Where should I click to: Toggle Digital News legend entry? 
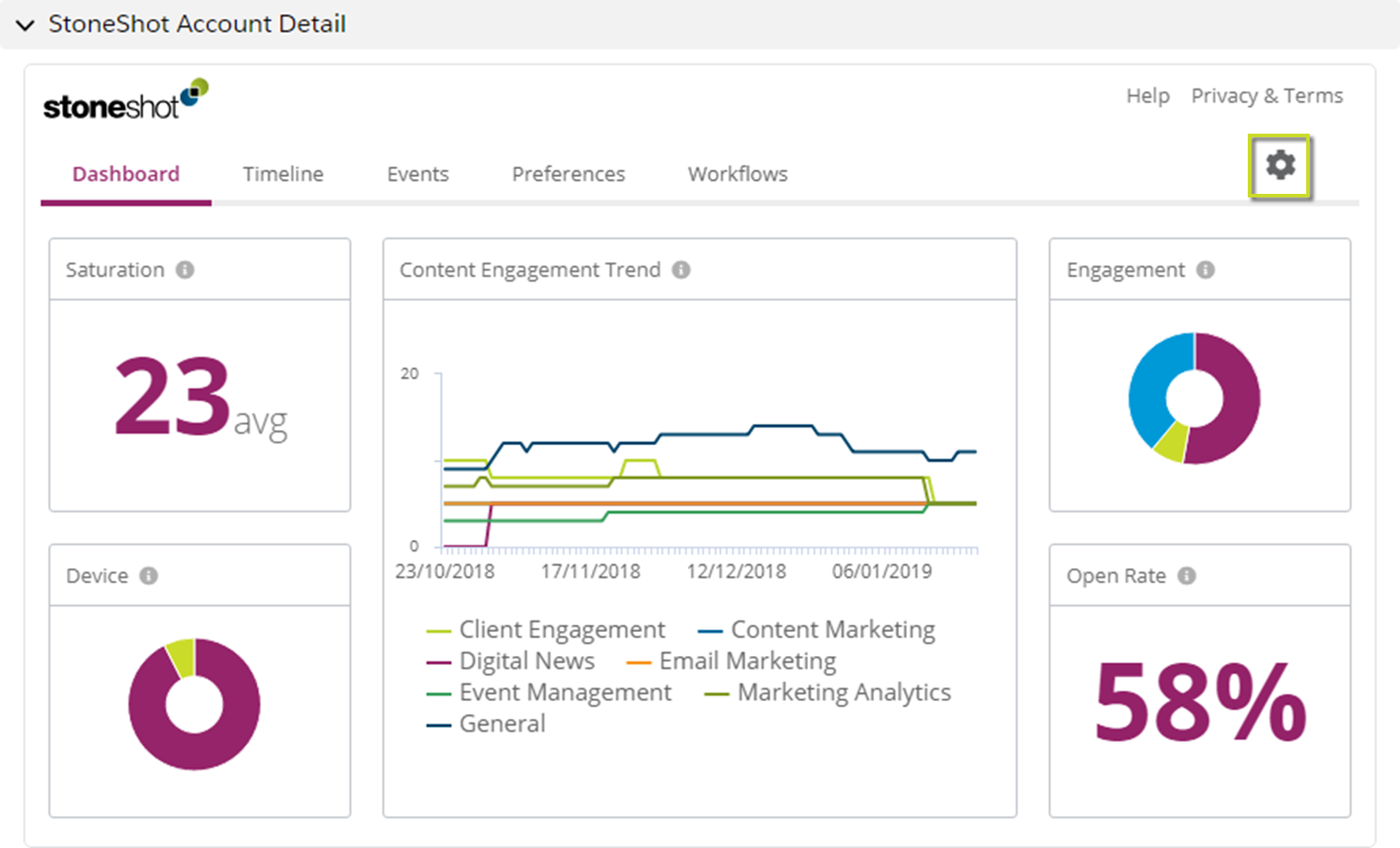point(511,661)
